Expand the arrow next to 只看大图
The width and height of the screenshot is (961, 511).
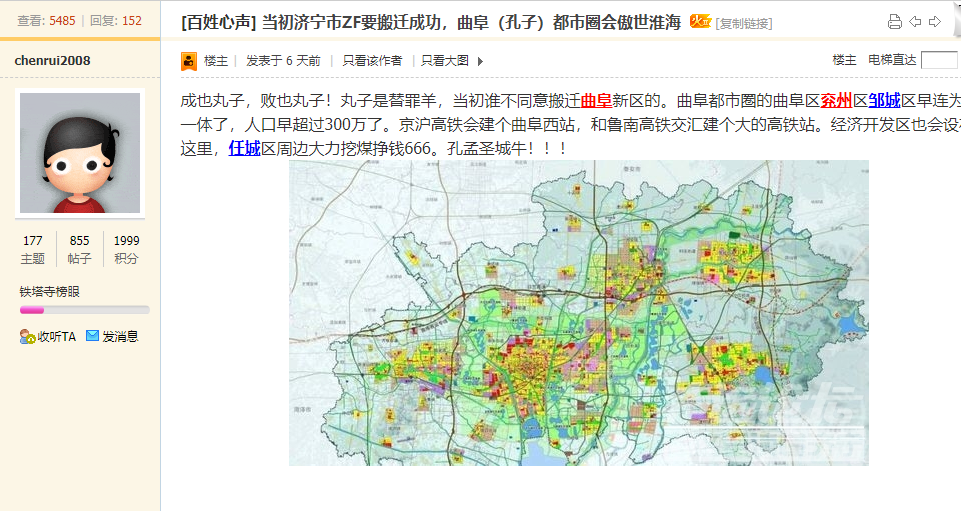click(x=480, y=61)
